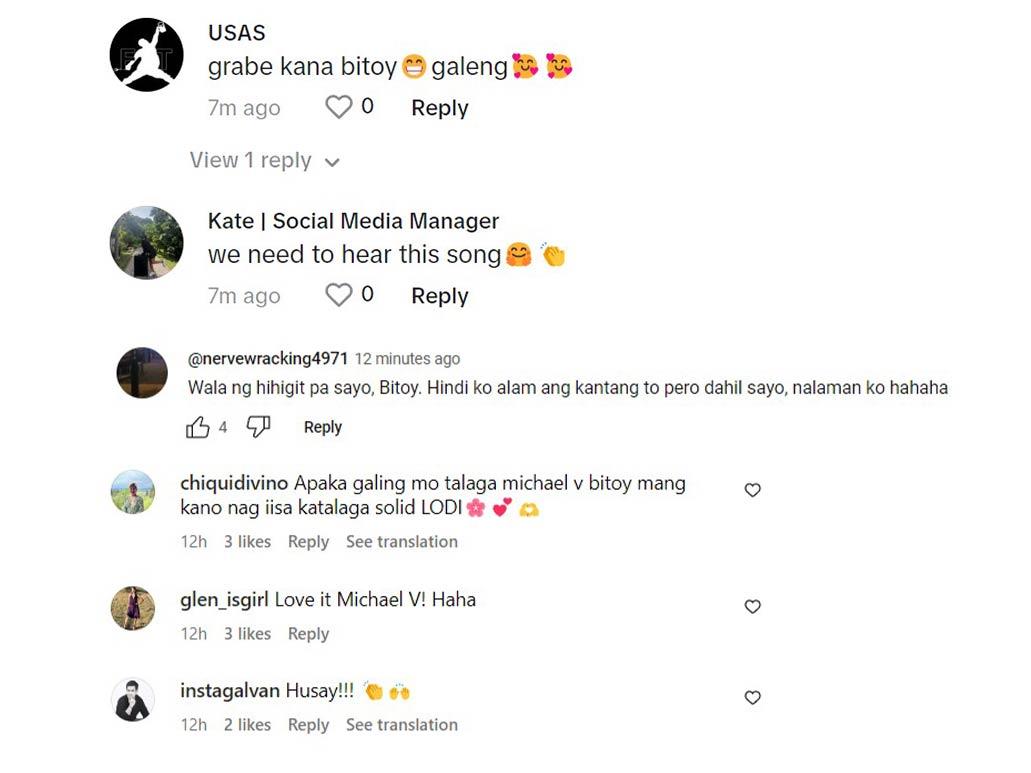
Task: Heart the chiquidivino comment
Action: click(753, 490)
